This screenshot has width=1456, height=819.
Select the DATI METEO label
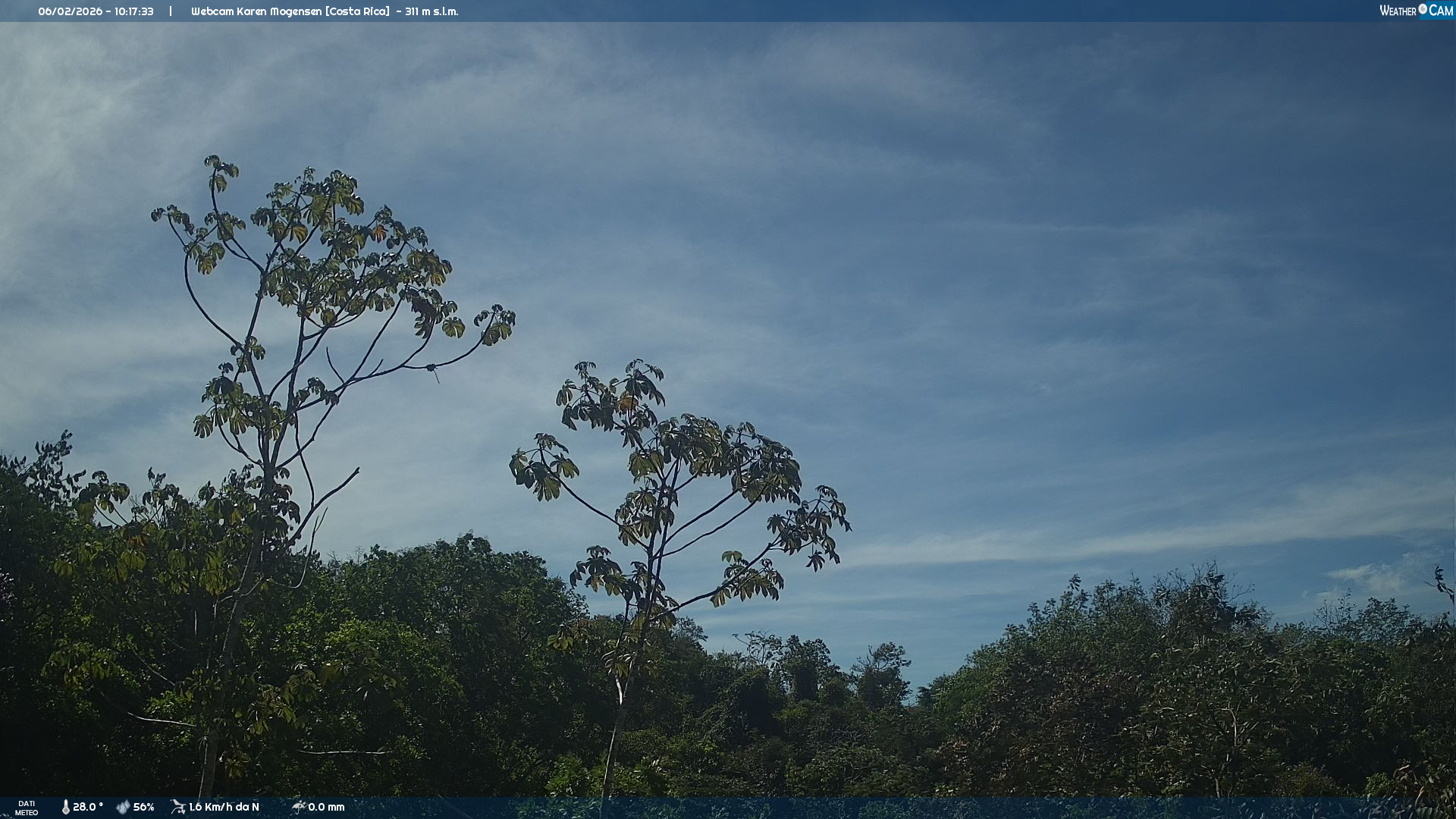point(27,808)
